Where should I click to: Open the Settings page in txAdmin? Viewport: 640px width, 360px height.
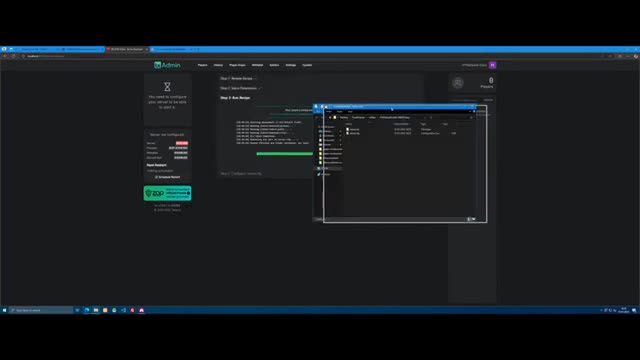coord(291,65)
